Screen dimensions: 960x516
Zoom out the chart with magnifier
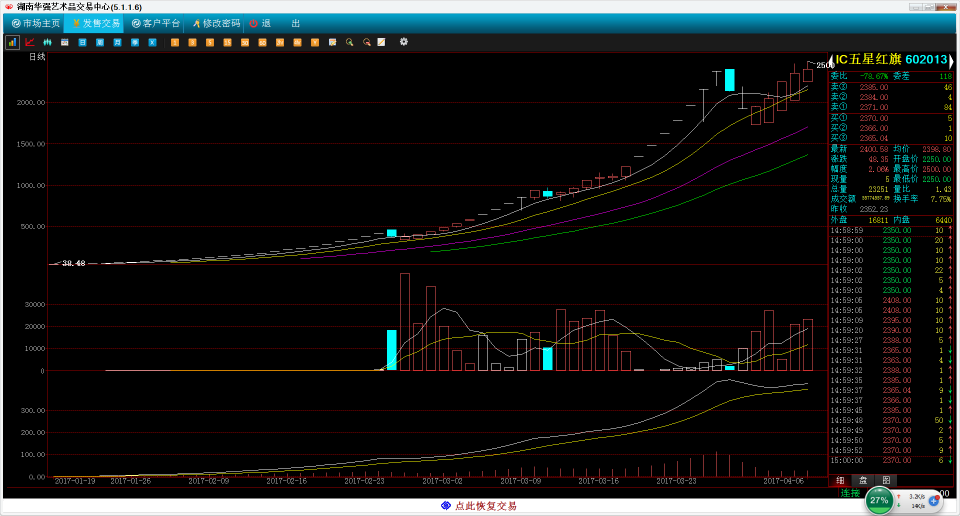coord(367,42)
